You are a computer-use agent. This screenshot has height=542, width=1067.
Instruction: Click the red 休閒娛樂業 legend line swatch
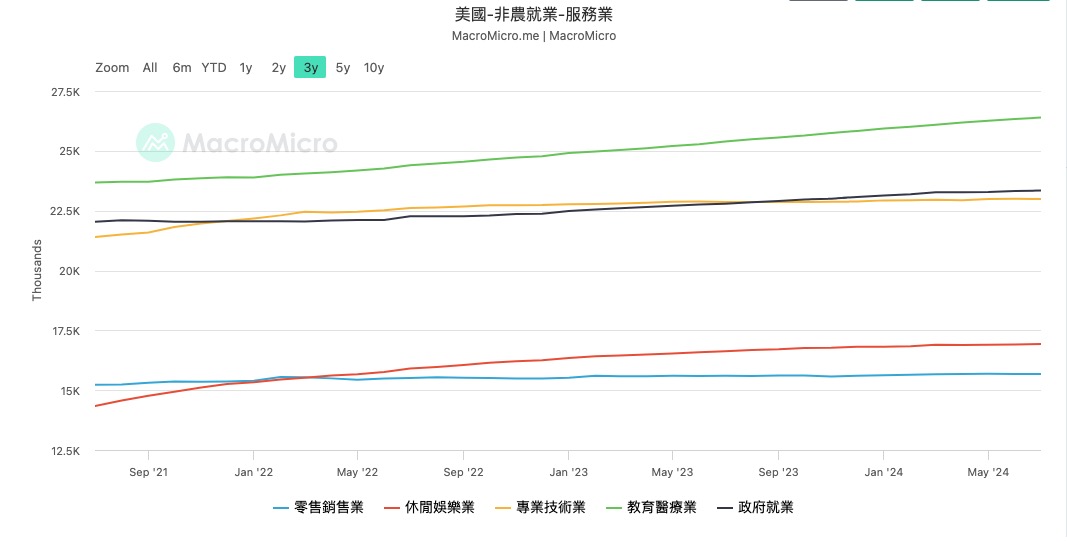(x=394, y=508)
